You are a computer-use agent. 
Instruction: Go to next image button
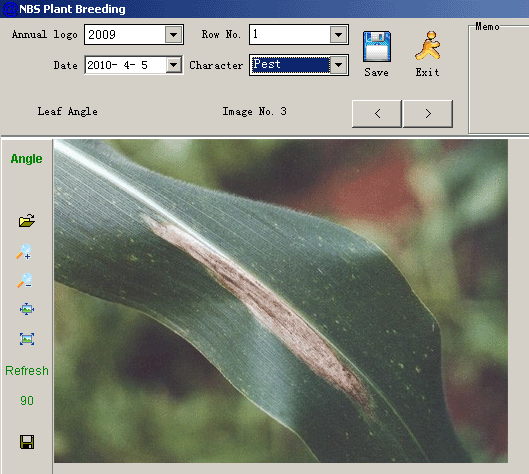pyautogui.click(x=428, y=114)
